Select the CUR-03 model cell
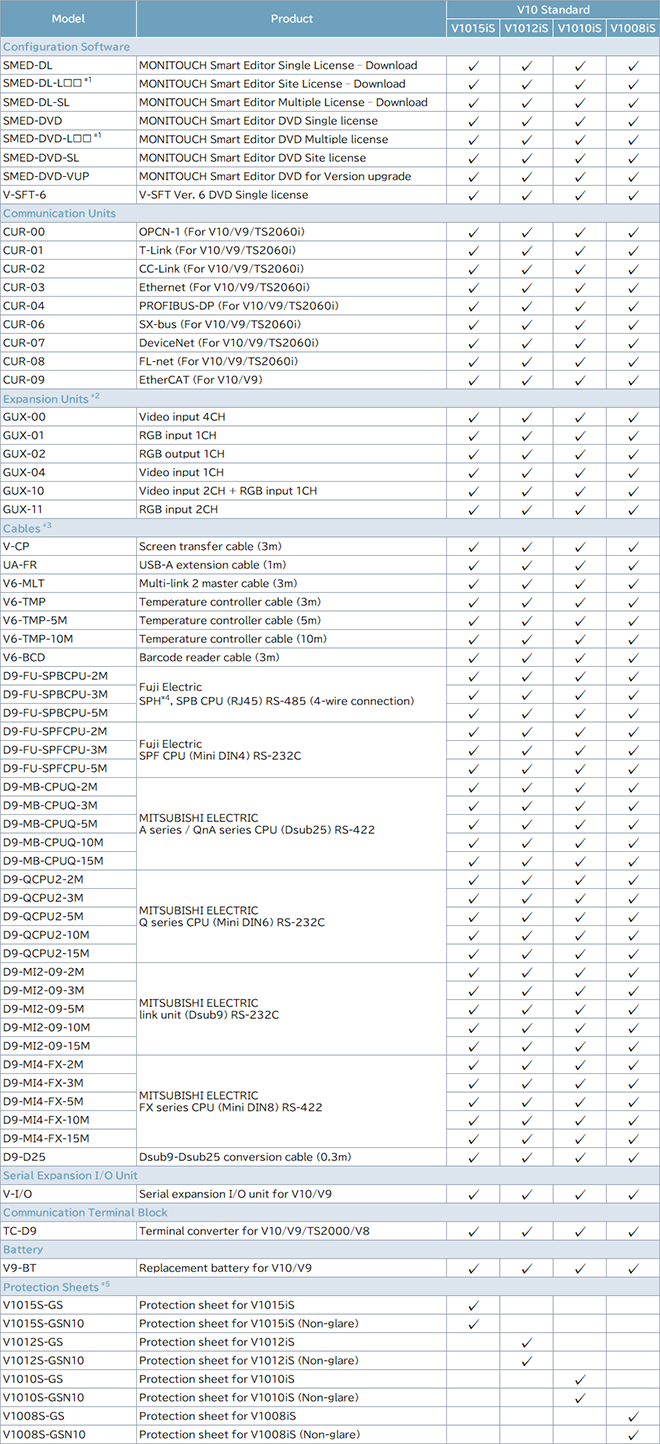This screenshot has height=1444, width=660. coord(68,287)
